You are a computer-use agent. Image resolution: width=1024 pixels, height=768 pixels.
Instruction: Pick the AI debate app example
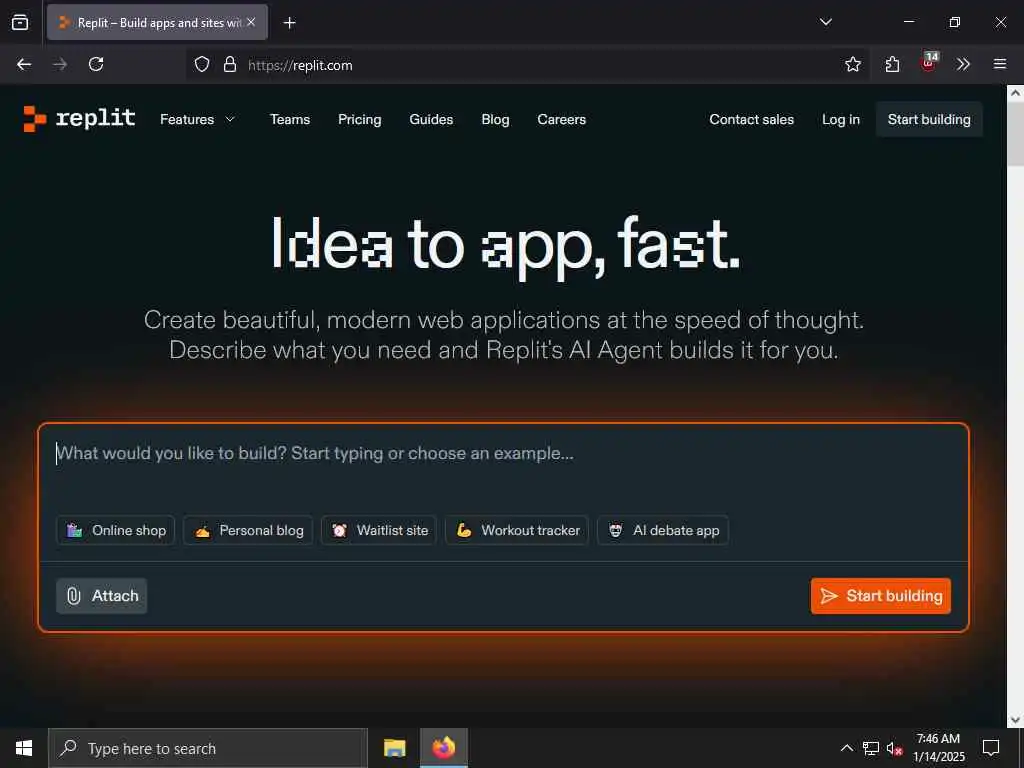663,530
